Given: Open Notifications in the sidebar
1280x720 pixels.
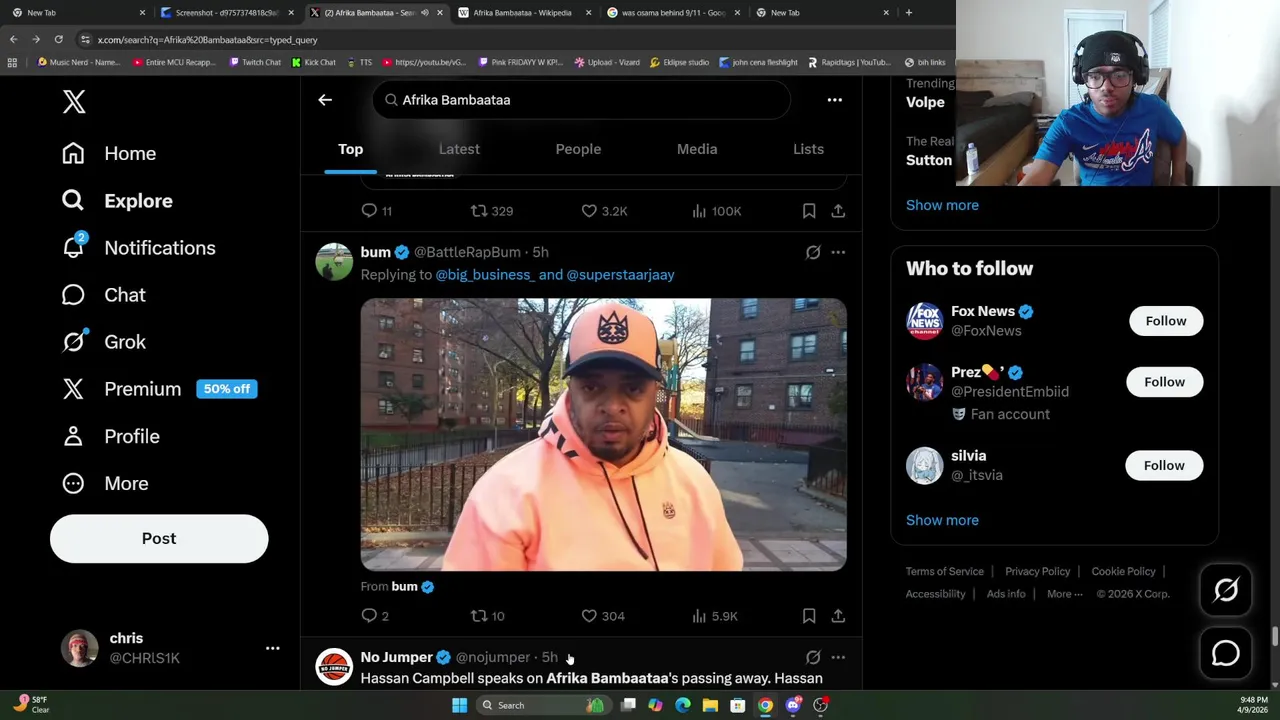Looking at the screenshot, I should (x=138, y=248).
